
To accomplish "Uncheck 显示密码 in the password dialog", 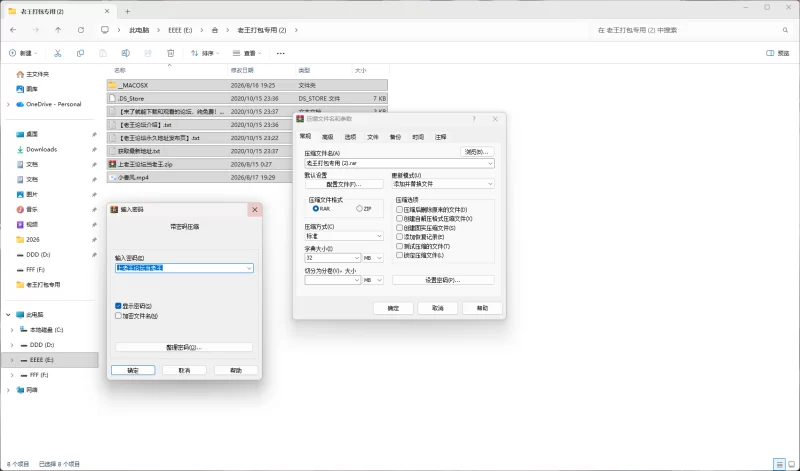I will [118, 306].
